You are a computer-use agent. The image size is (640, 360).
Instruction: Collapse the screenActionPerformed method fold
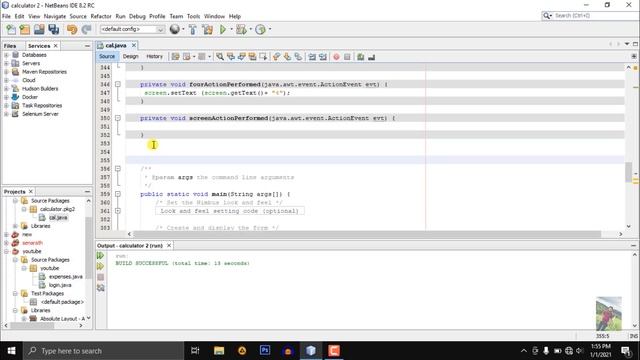pyautogui.click(x=118, y=118)
